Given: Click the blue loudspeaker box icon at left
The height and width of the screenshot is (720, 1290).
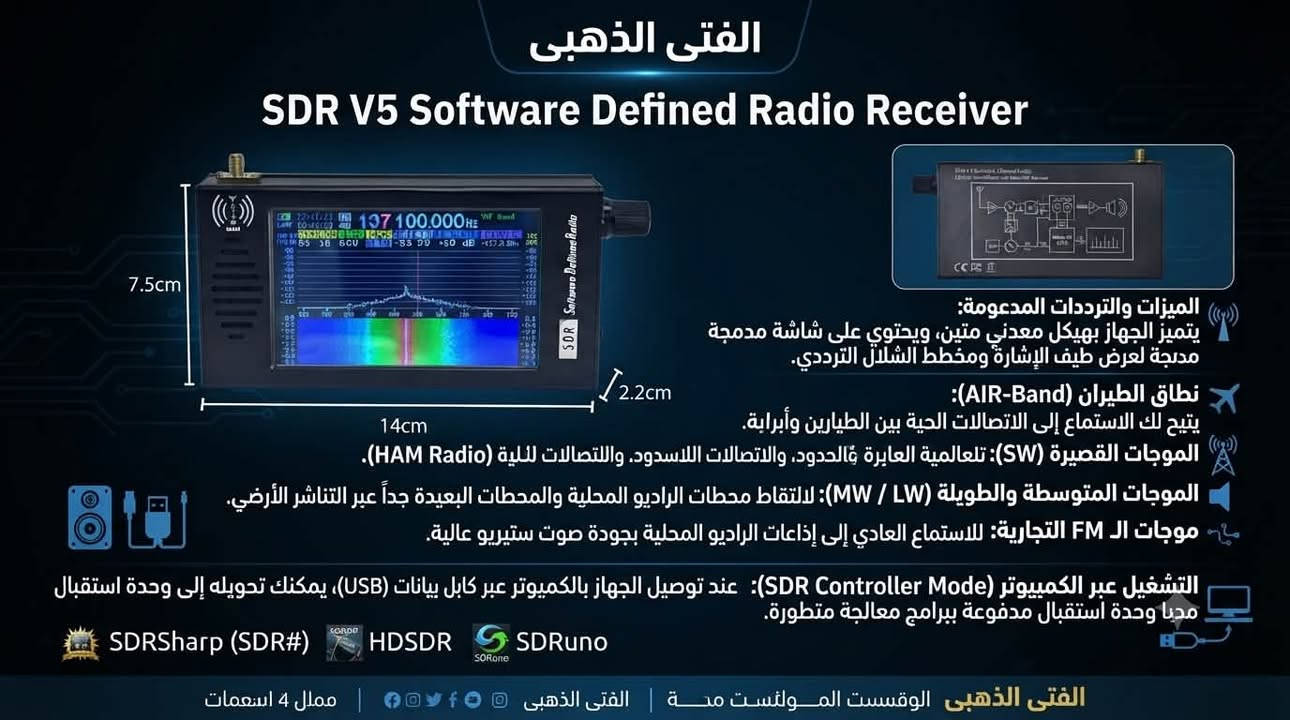Looking at the screenshot, I should 89,516.
